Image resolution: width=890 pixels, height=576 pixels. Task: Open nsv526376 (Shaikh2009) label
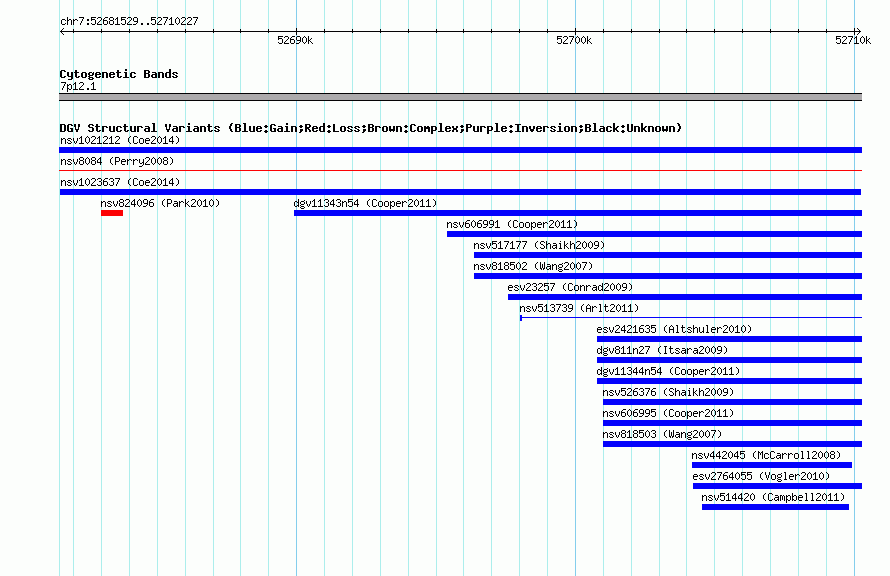point(668,392)
